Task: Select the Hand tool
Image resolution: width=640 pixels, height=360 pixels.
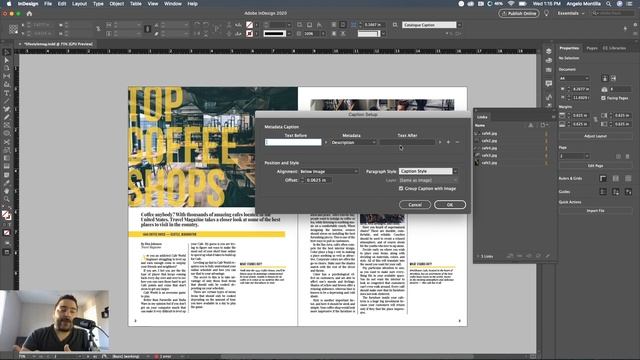Action: (7, 191)
